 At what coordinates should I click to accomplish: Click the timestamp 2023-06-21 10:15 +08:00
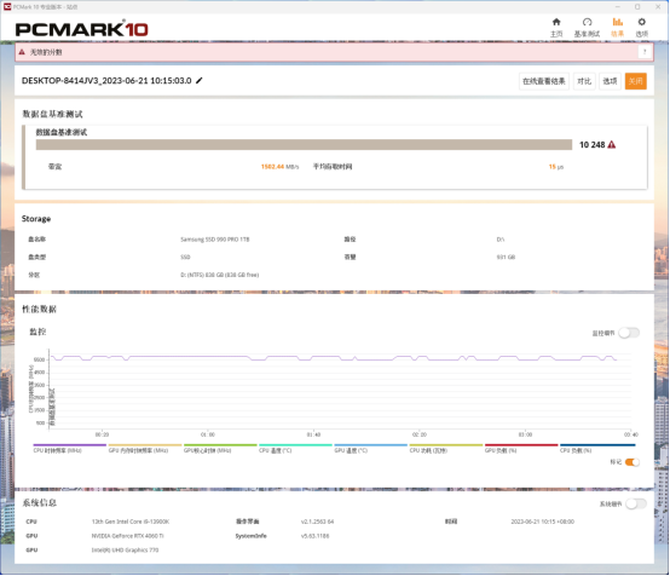tap(542, 522)
